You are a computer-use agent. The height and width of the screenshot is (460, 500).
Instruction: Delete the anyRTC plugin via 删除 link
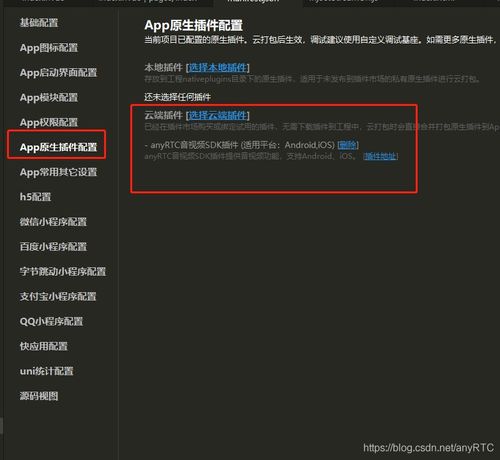pos(348,145)
